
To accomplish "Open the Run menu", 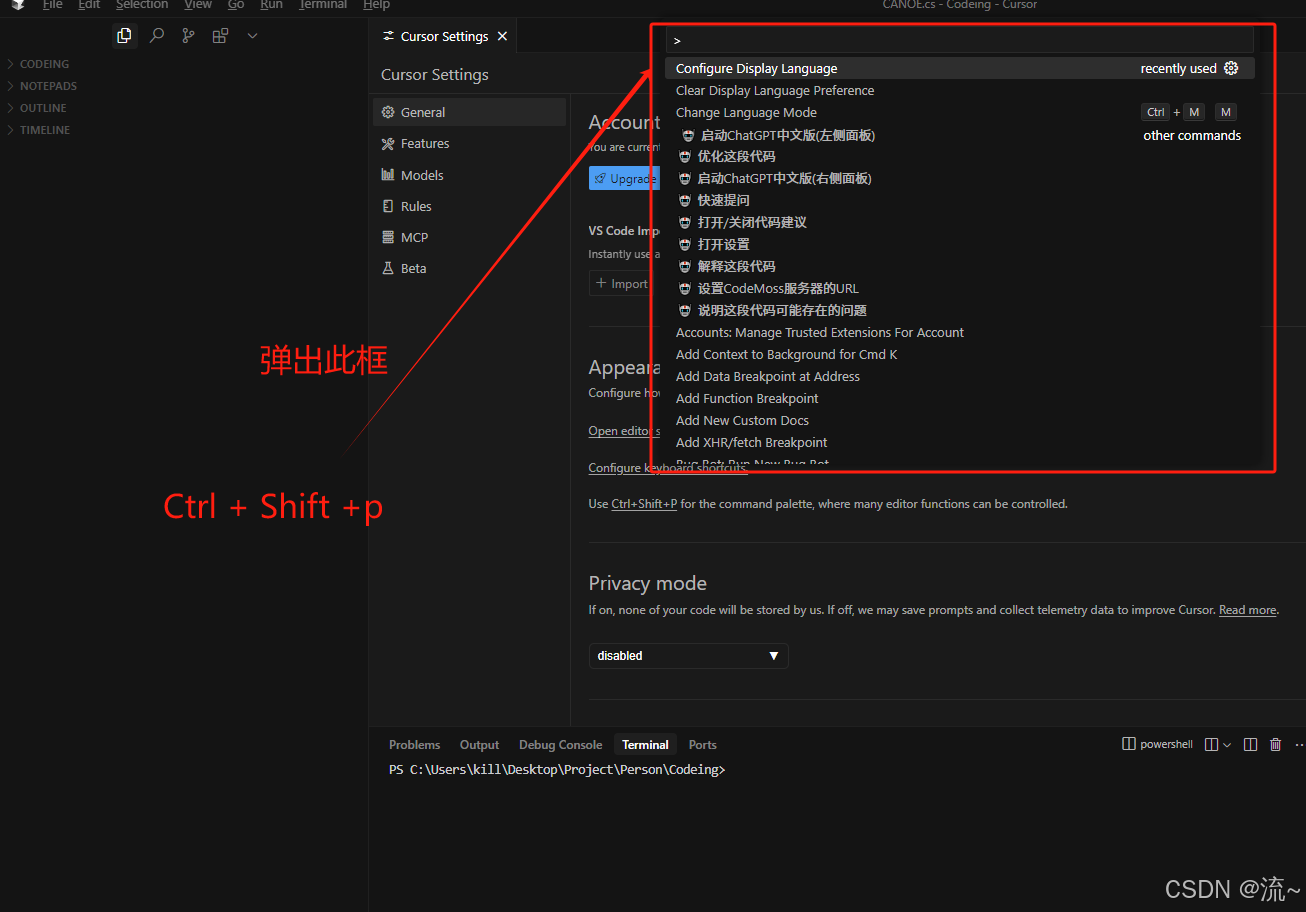I will pyautogui.click(x=271, y=5).
